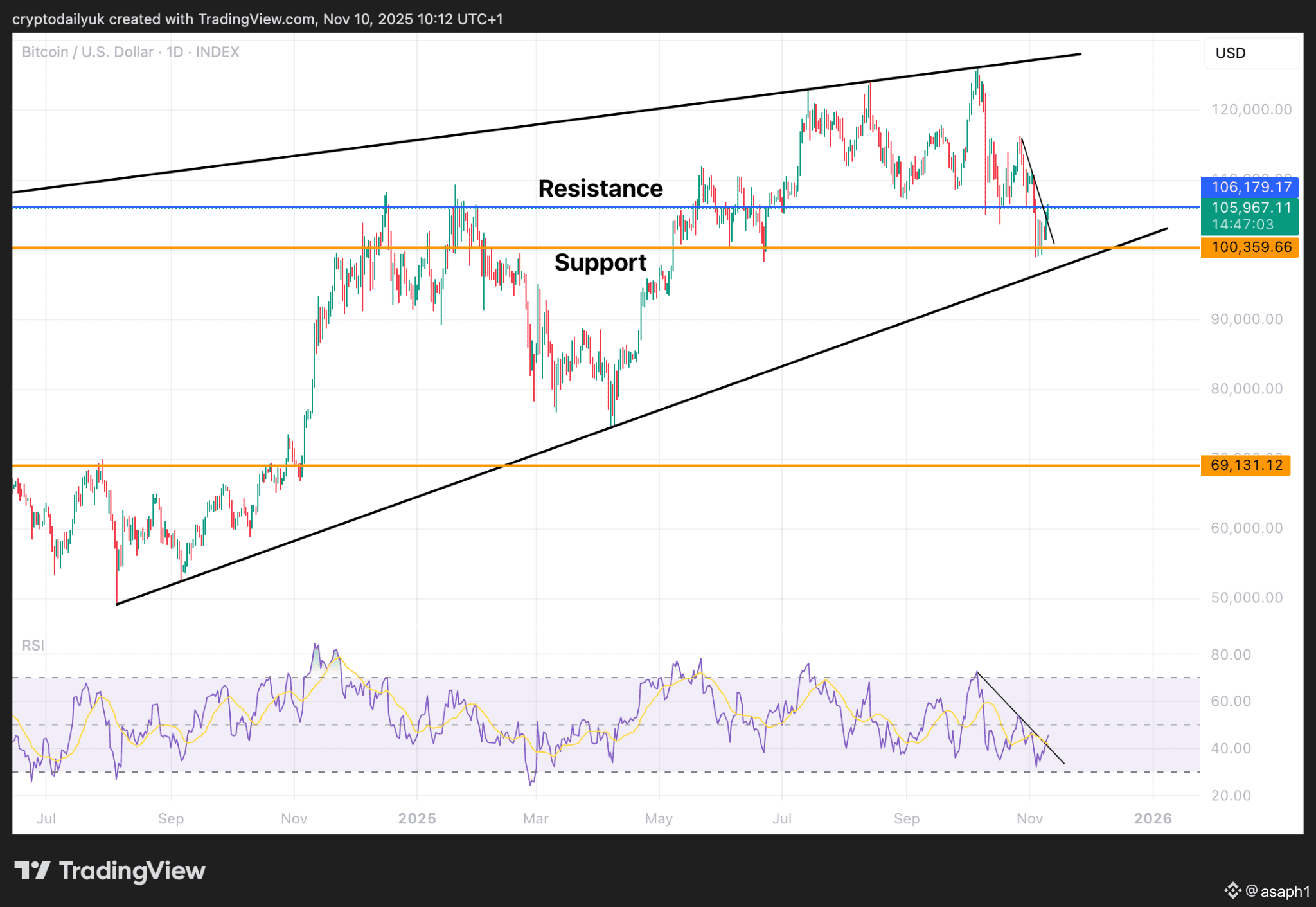The image size is (1316, 907).
Task: Click the Binance icon beside @asaph1
Action: [x=1232, y=890]
